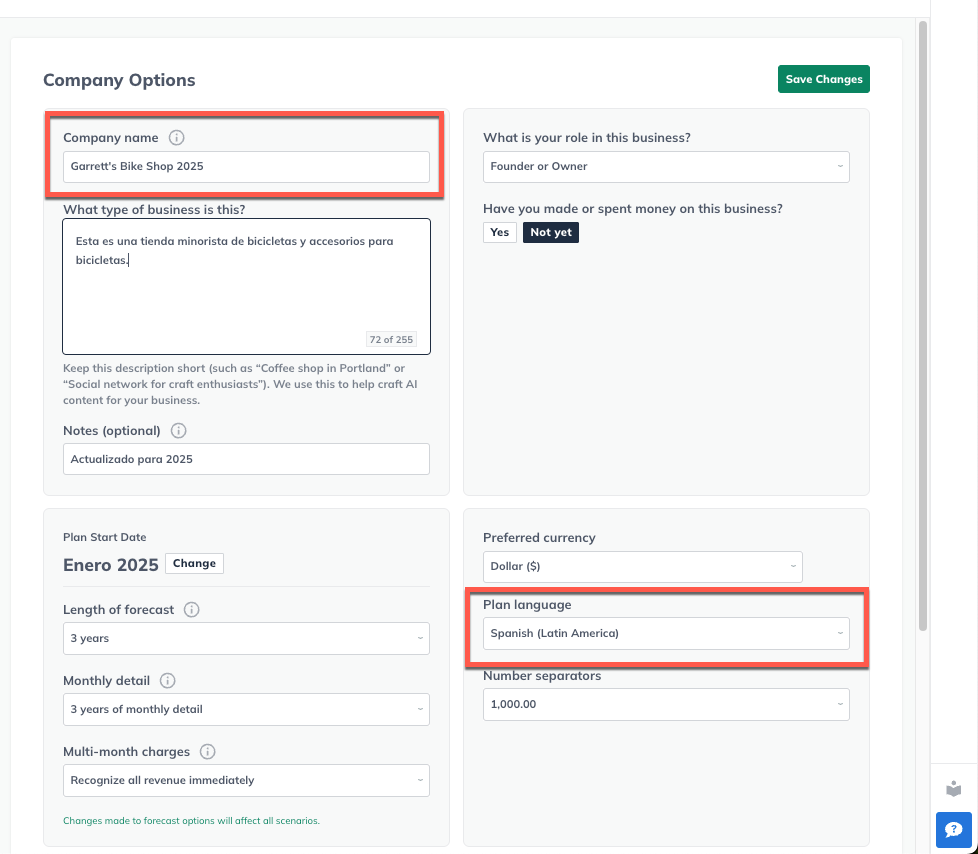Change Plan language from Spanish (Latin America)
978x854 pixels.
click(665, 633)
